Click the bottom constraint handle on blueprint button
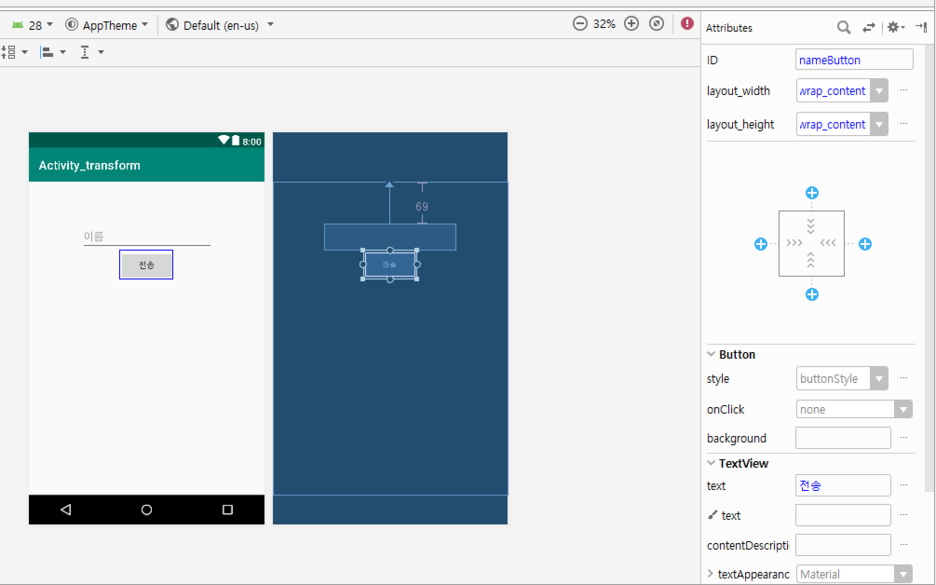 (390, 279)
